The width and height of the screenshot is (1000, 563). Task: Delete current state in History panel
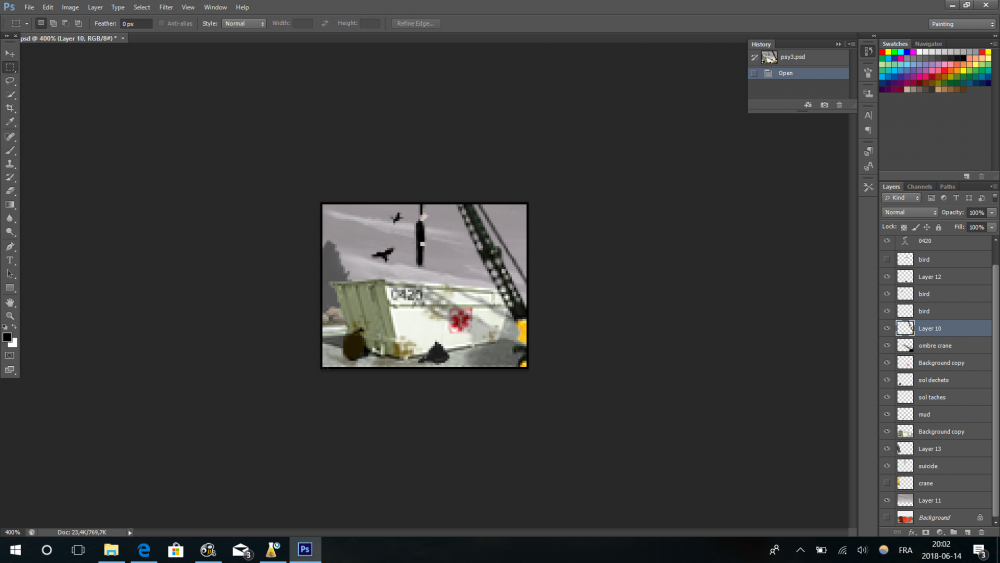[x=839, y=105]
